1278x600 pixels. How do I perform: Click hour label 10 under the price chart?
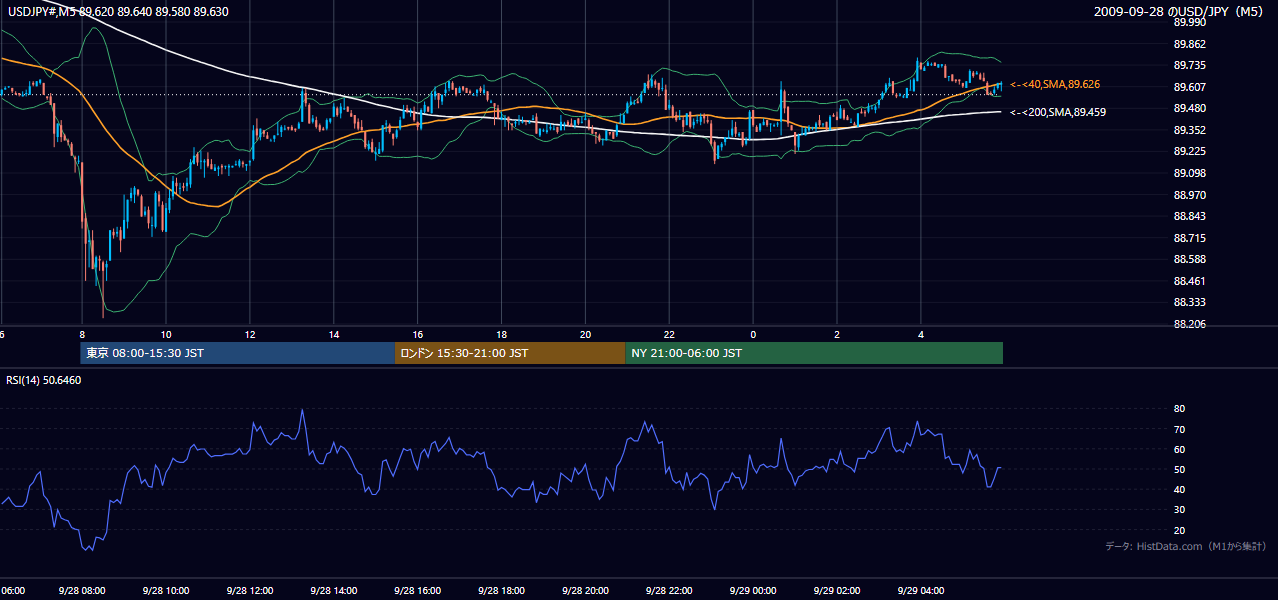click(x=166, y=335)
